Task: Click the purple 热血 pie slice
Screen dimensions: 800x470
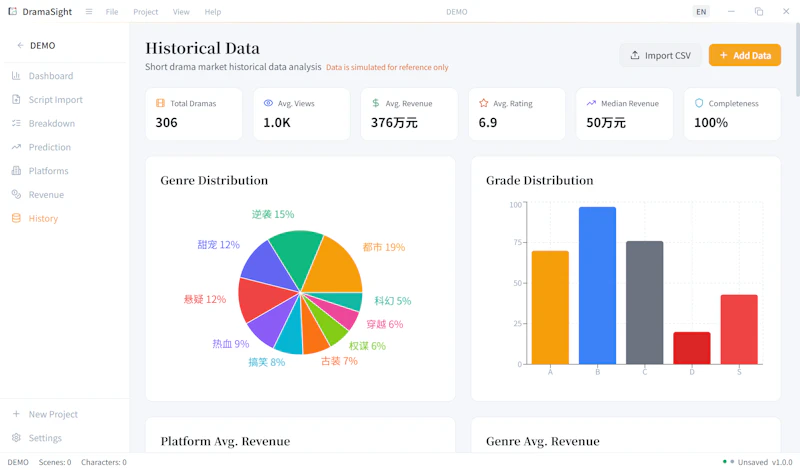Action: pyautogui.click(x=270, y=324)
